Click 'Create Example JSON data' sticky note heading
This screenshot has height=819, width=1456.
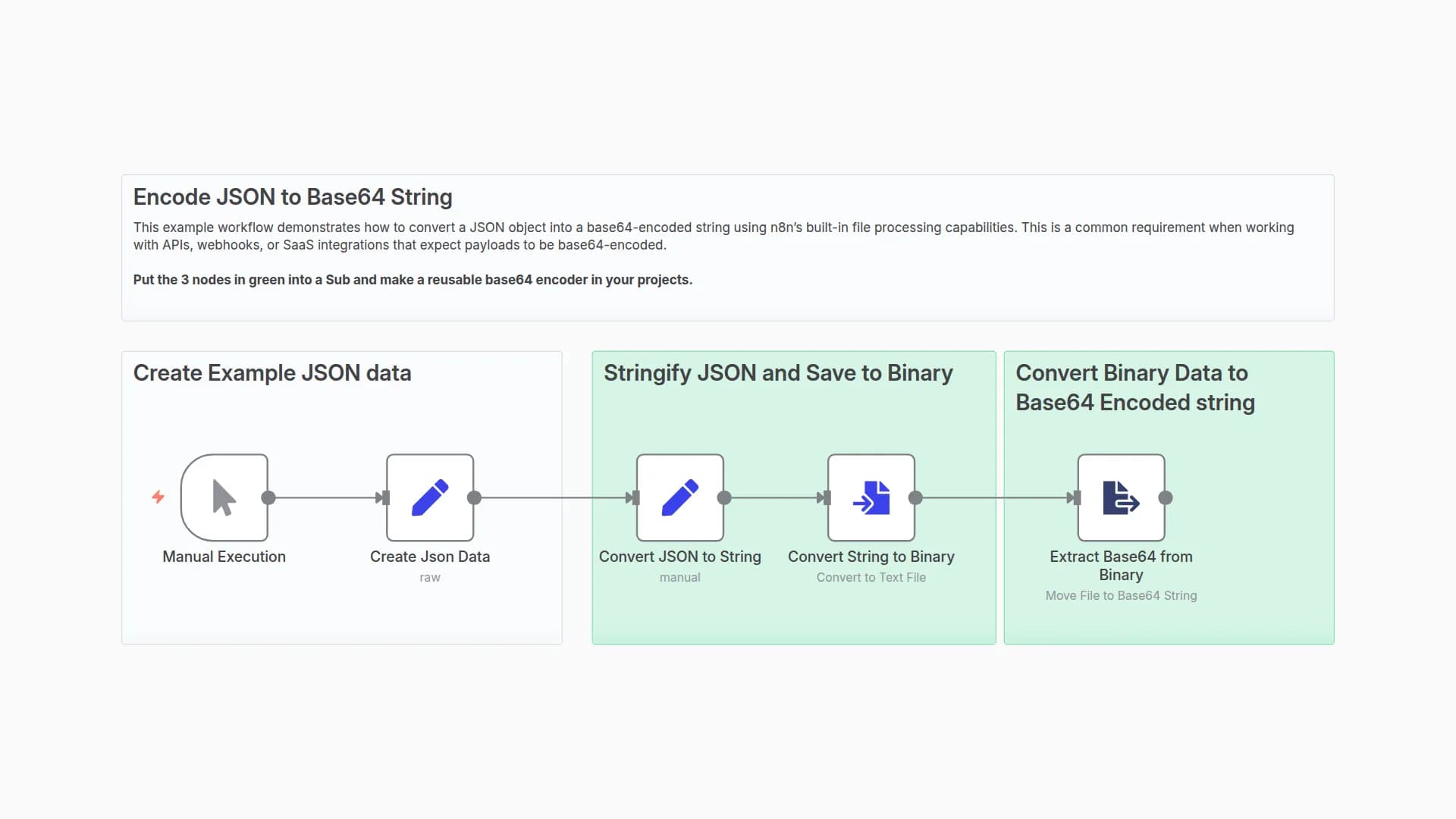coord(272,373)
